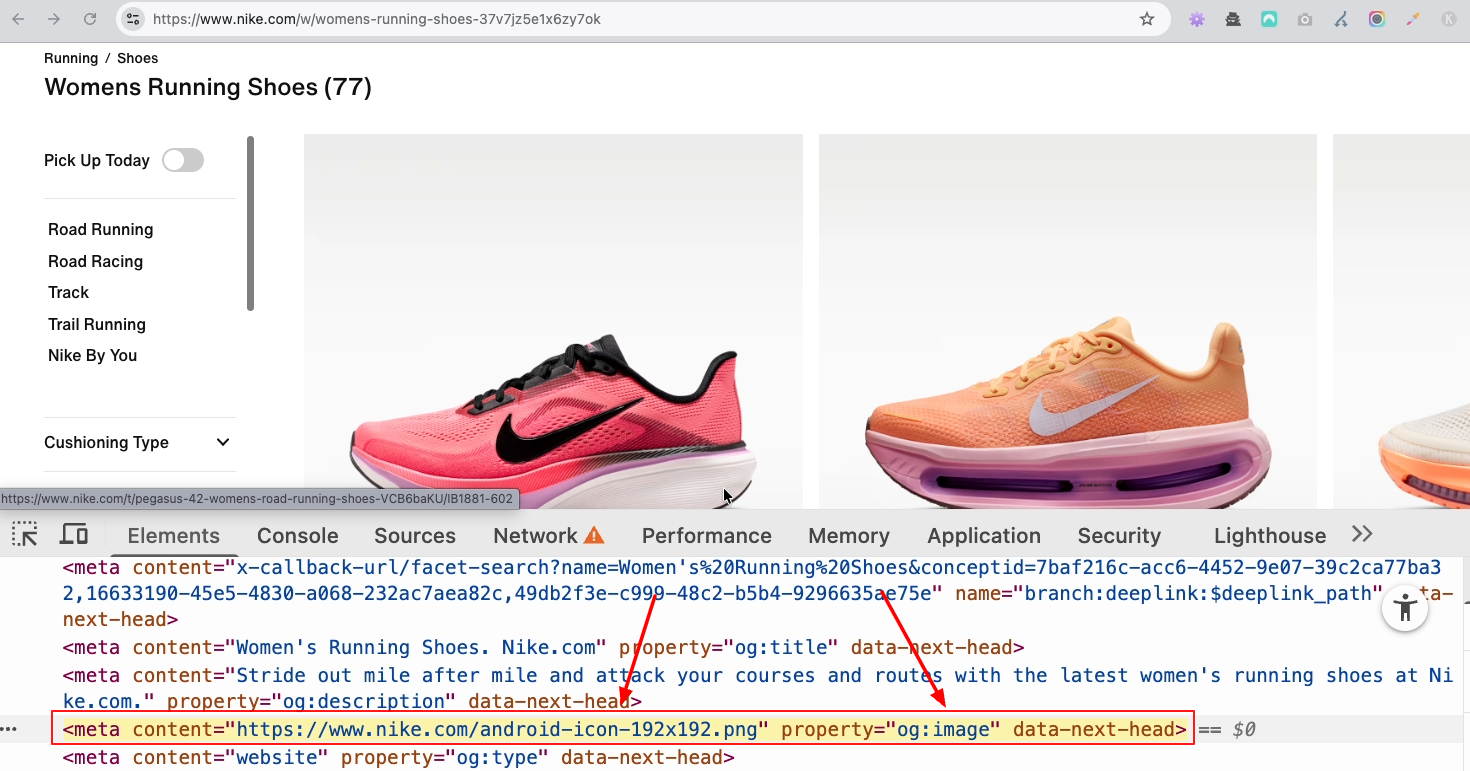Click the Network warning icon in DevTools
This screenshot has height=771, width=1470.
tap(594, 533)
